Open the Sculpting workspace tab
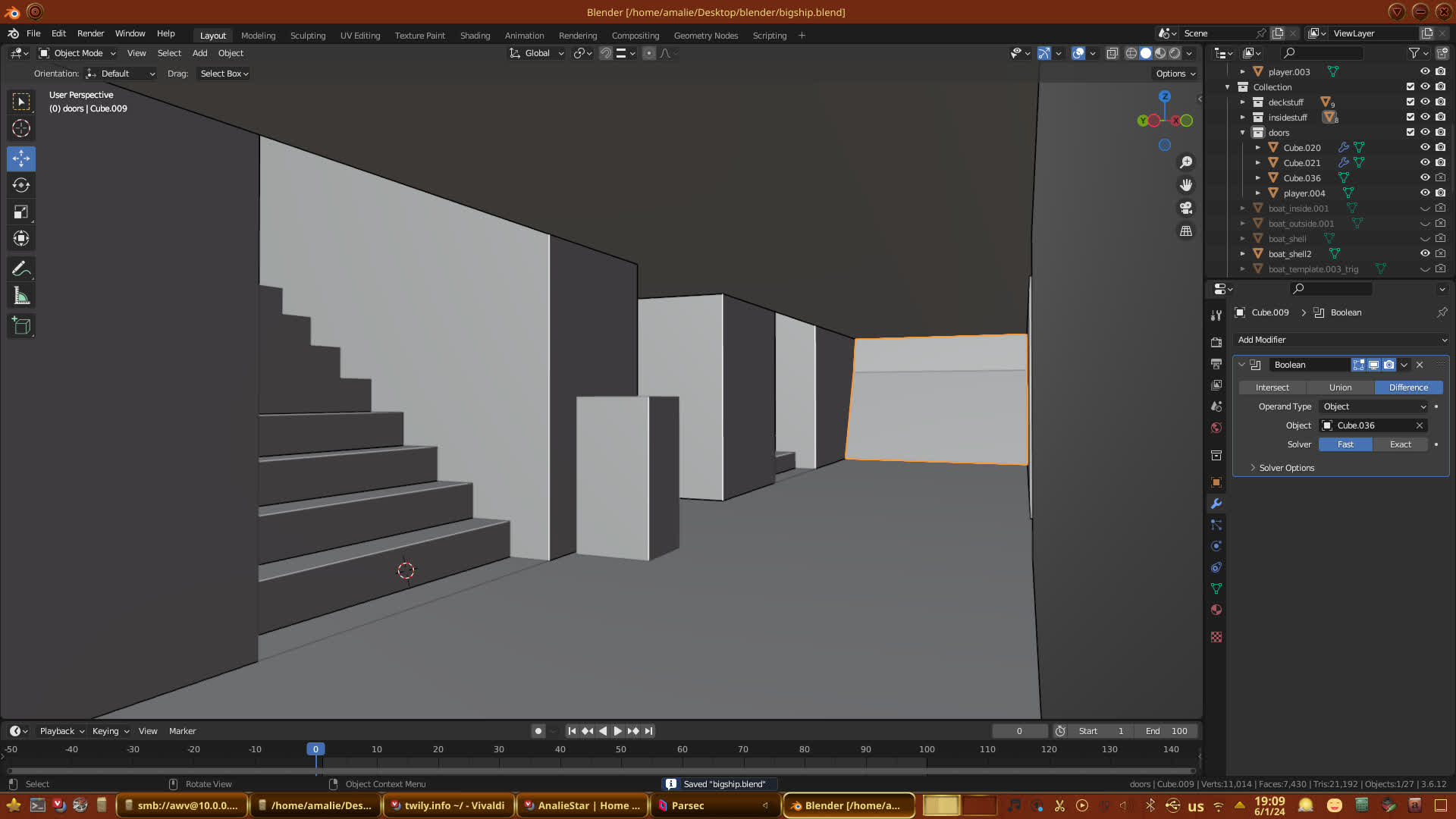The height and width of the screenshot is (819, 1456). pyautogui.click(x=307, y=36)
